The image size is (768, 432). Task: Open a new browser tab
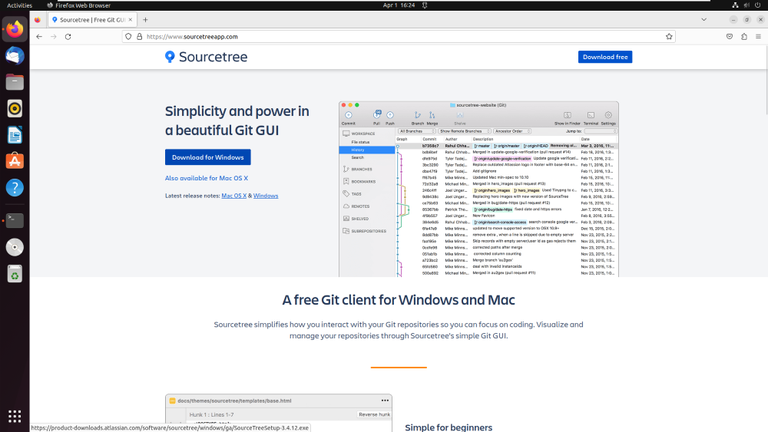pyautogui.click(x=145, y=20)
